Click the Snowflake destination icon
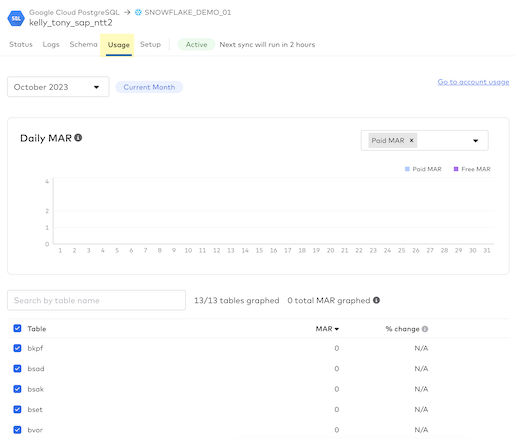Image resolution: width=515 pixels, height=439 pixels. [x=138, y=12]
